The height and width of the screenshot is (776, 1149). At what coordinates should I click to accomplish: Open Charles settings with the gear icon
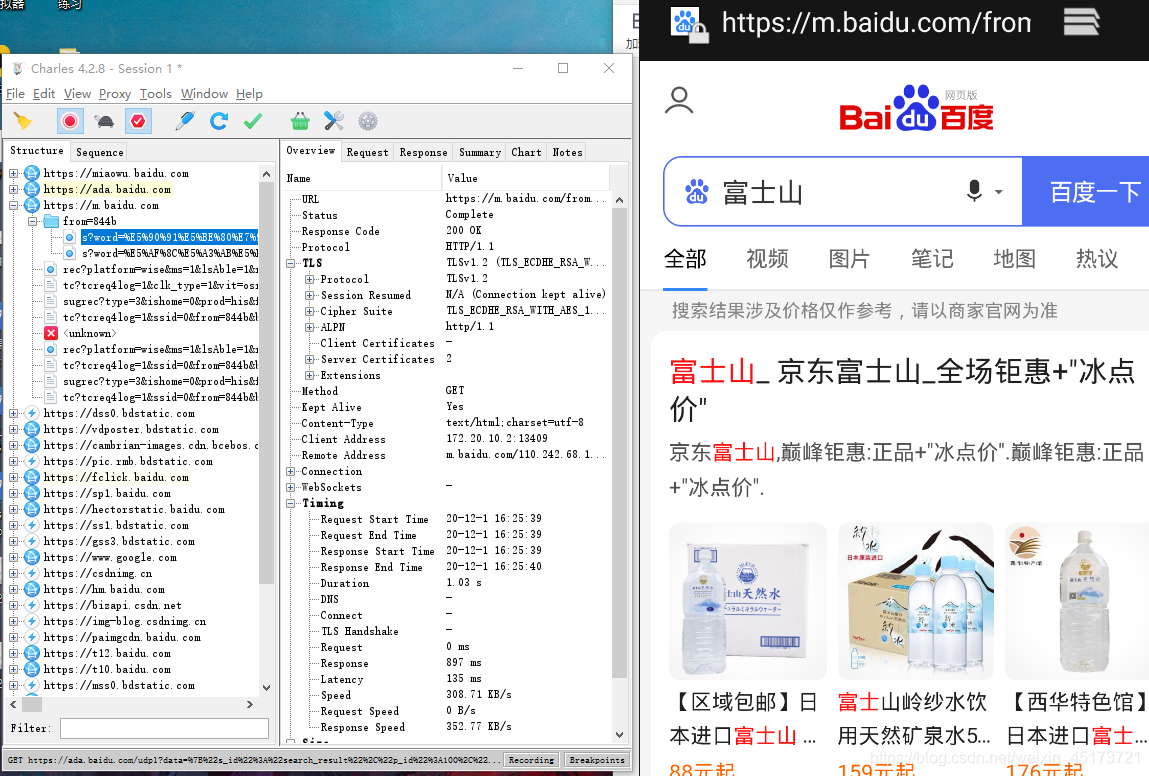(368, 120)
